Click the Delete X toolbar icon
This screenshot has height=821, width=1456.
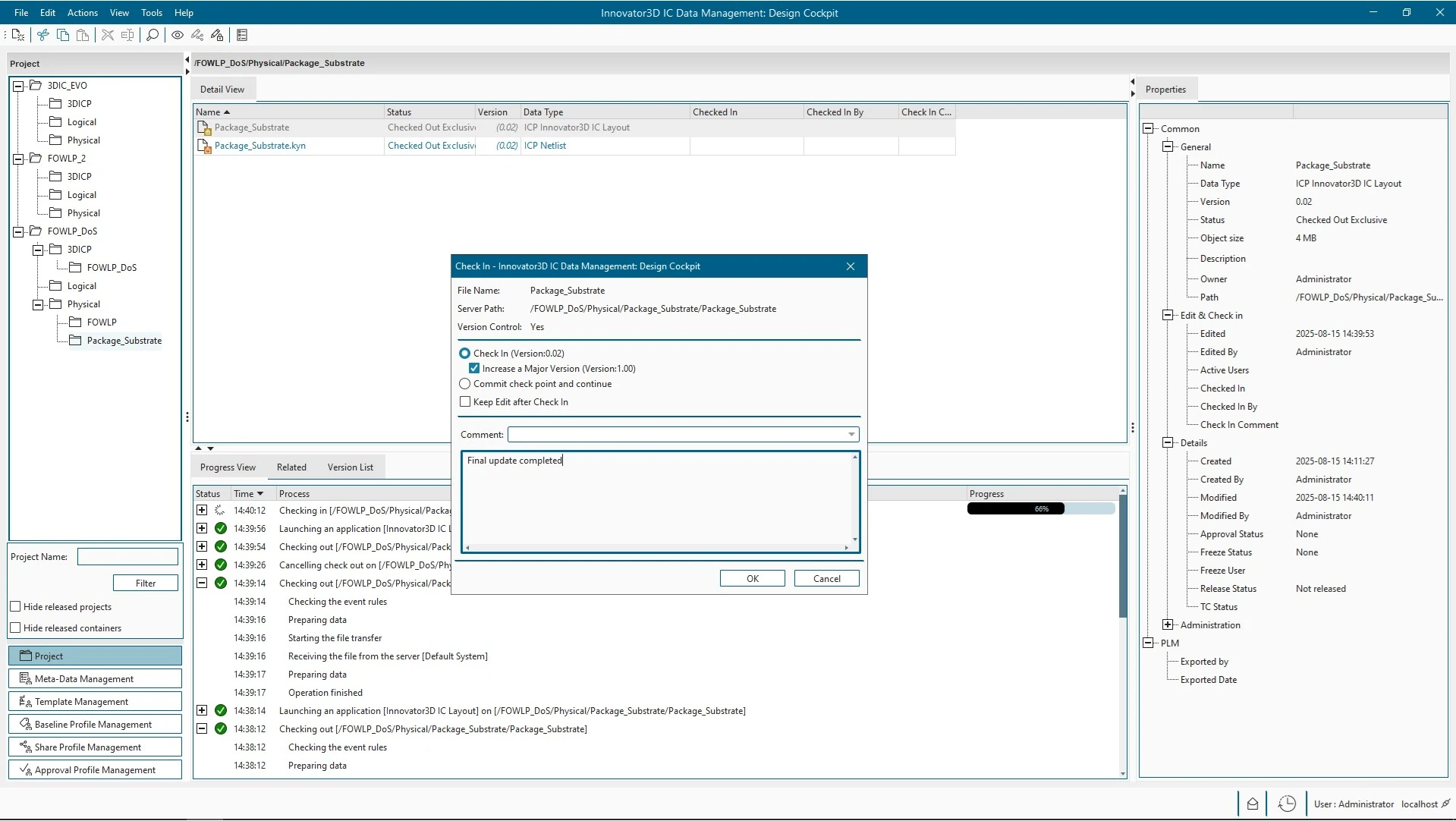(108, 35)
